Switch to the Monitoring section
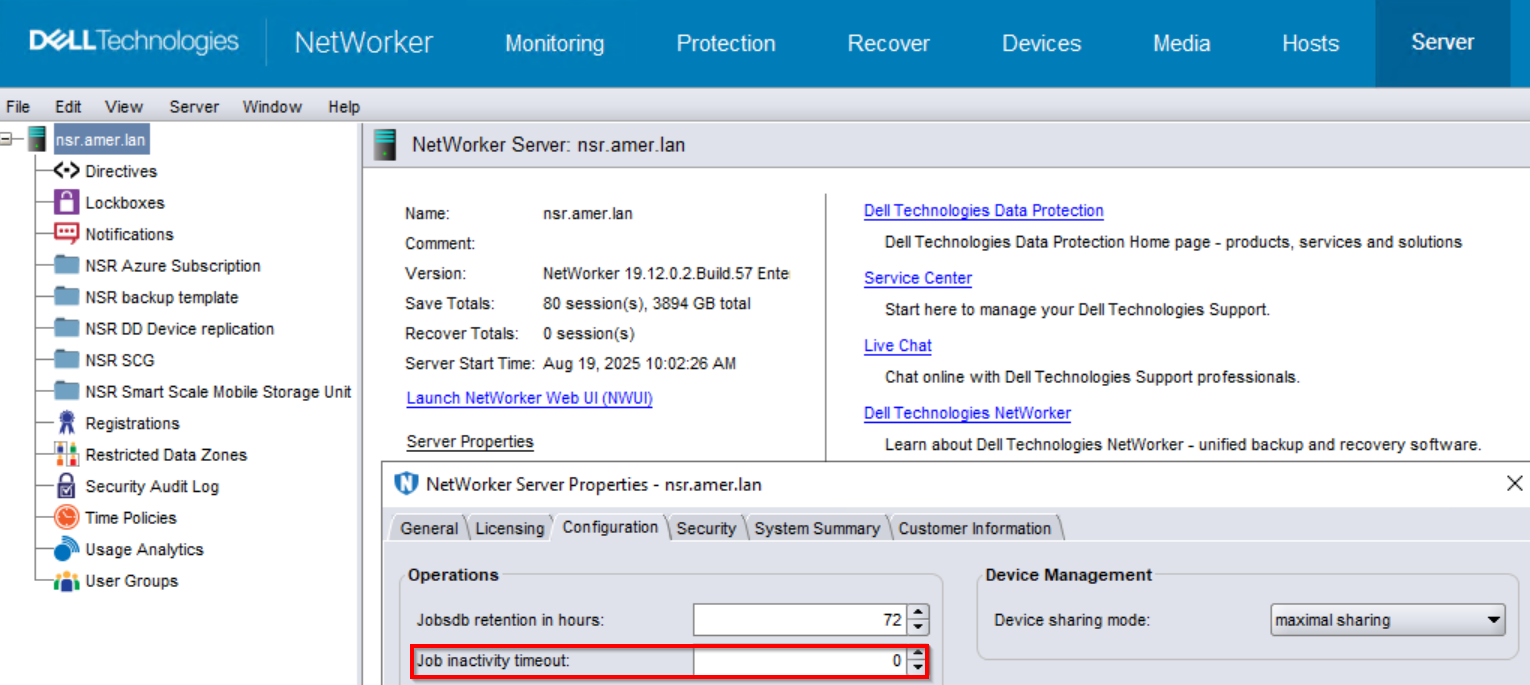This screenshot has height=685, width=1530. coord(554,43)
